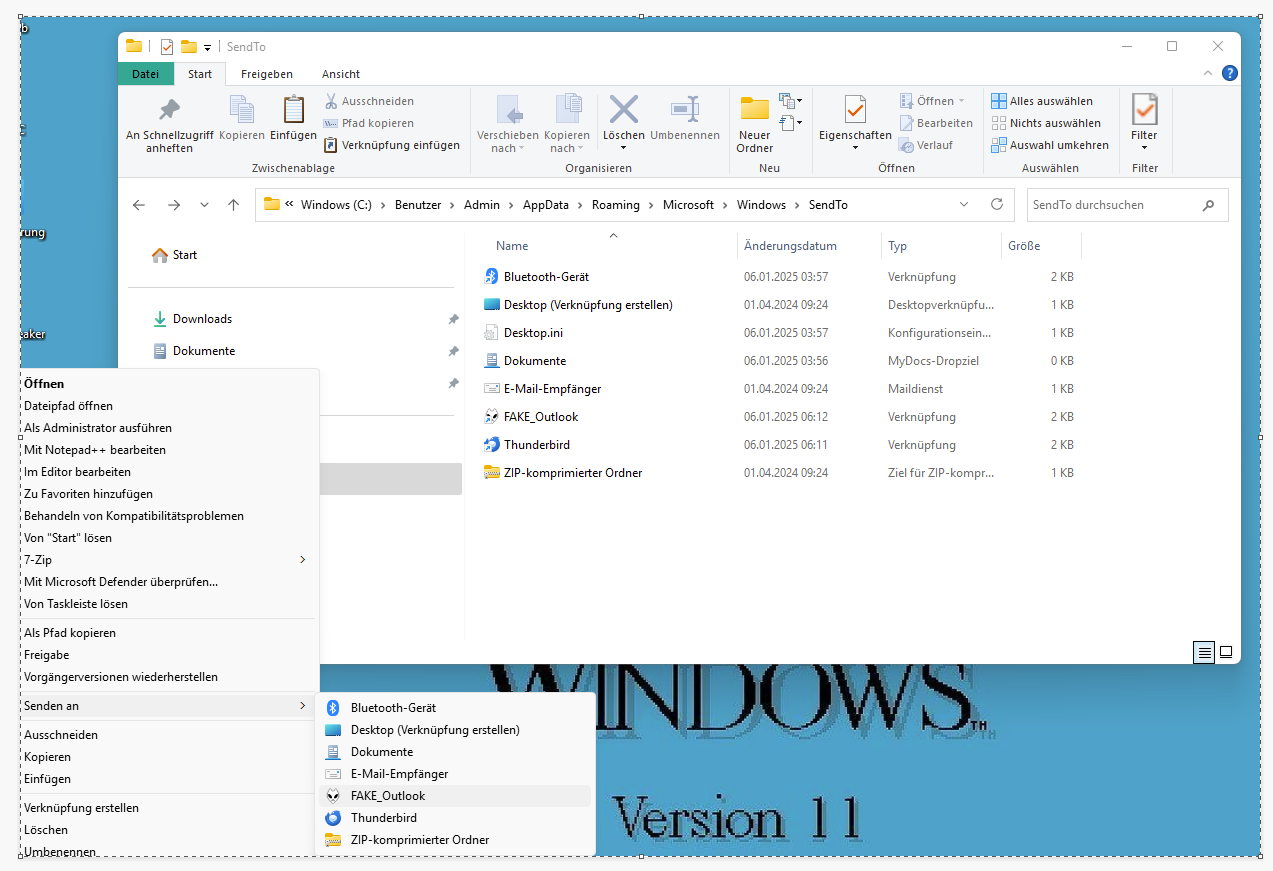The width and height of the screenshot is (1273, 871).
Task: Click the Umbenennen icon in ribbon
Action: click(x=685, y=109)
